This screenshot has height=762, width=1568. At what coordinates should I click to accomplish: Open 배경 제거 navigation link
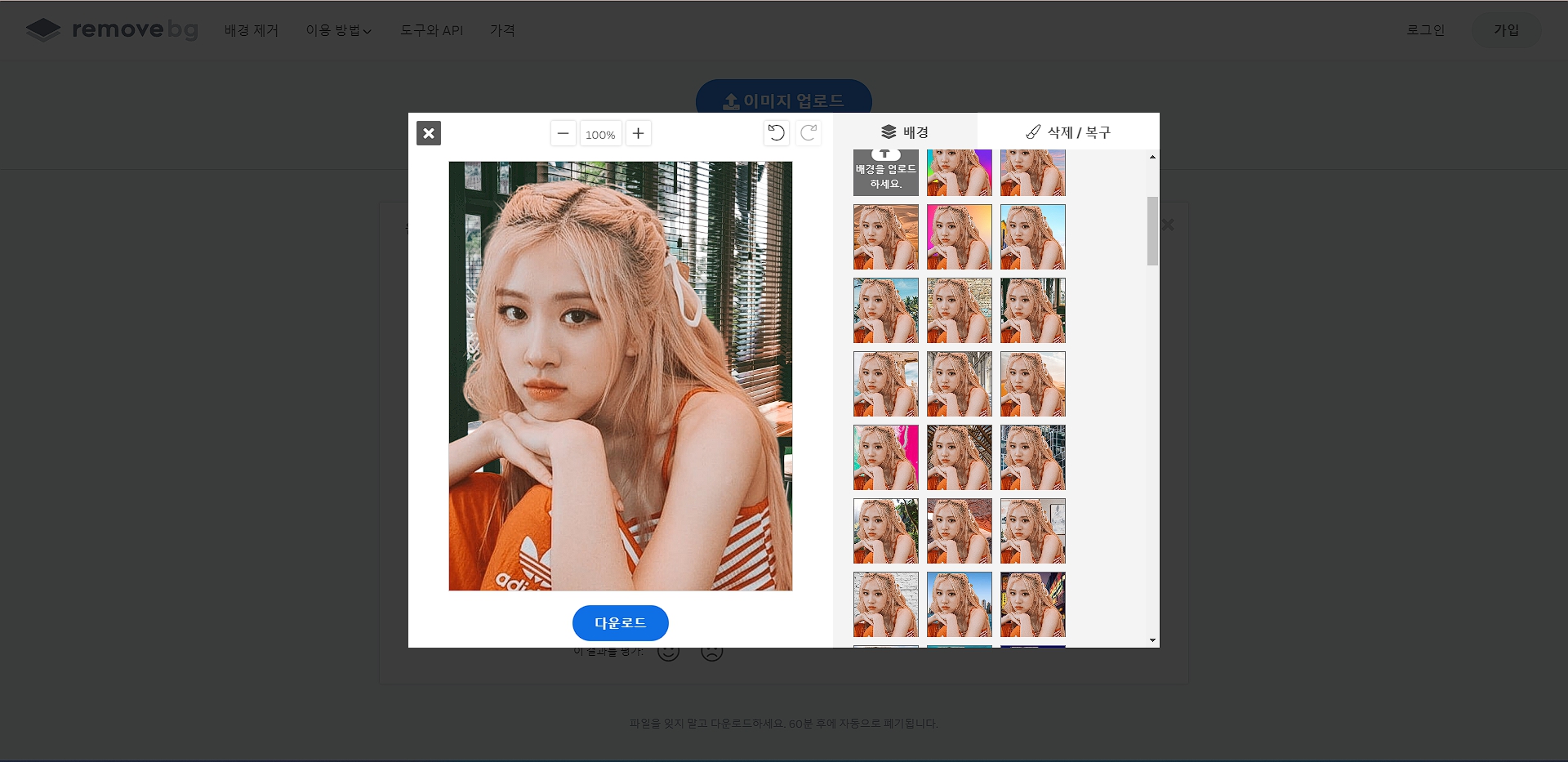pos(252,30)
